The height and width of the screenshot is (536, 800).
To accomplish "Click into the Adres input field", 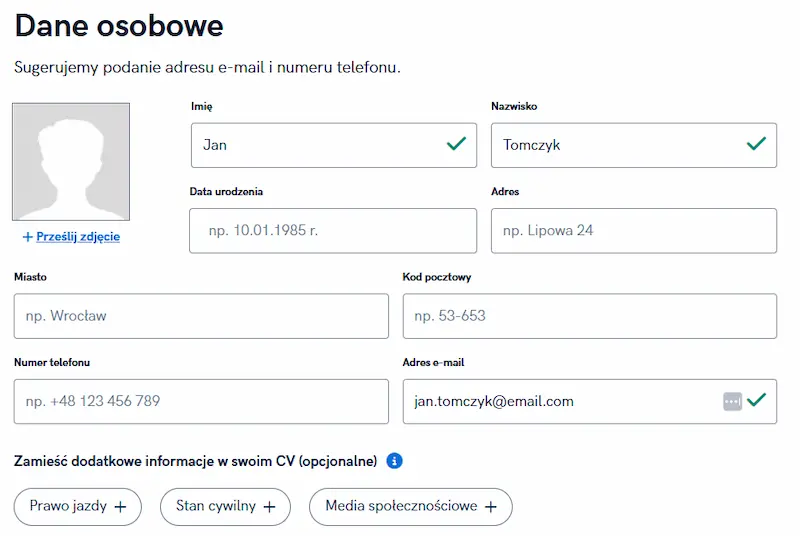I will 634,231.
